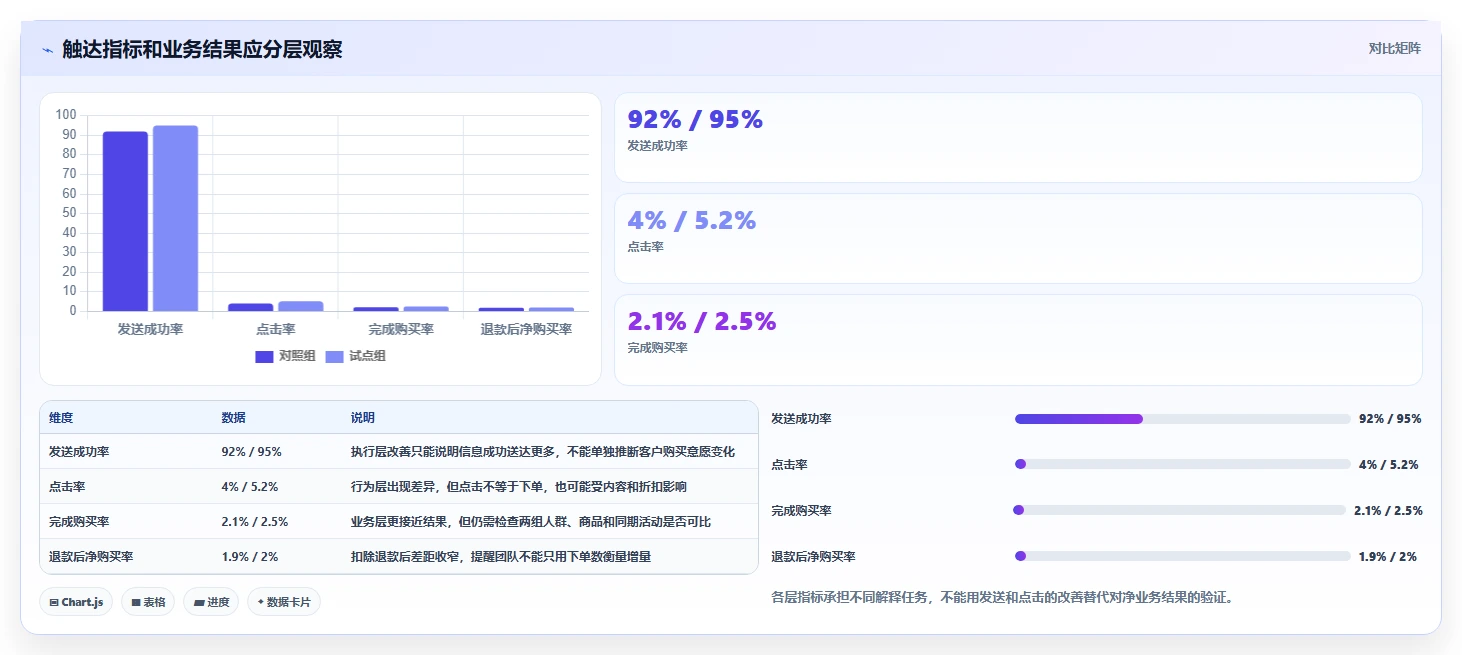Click the description starting 业务层更接近结果
This screenshot has height=655, width=1462.
click(531, 522)
